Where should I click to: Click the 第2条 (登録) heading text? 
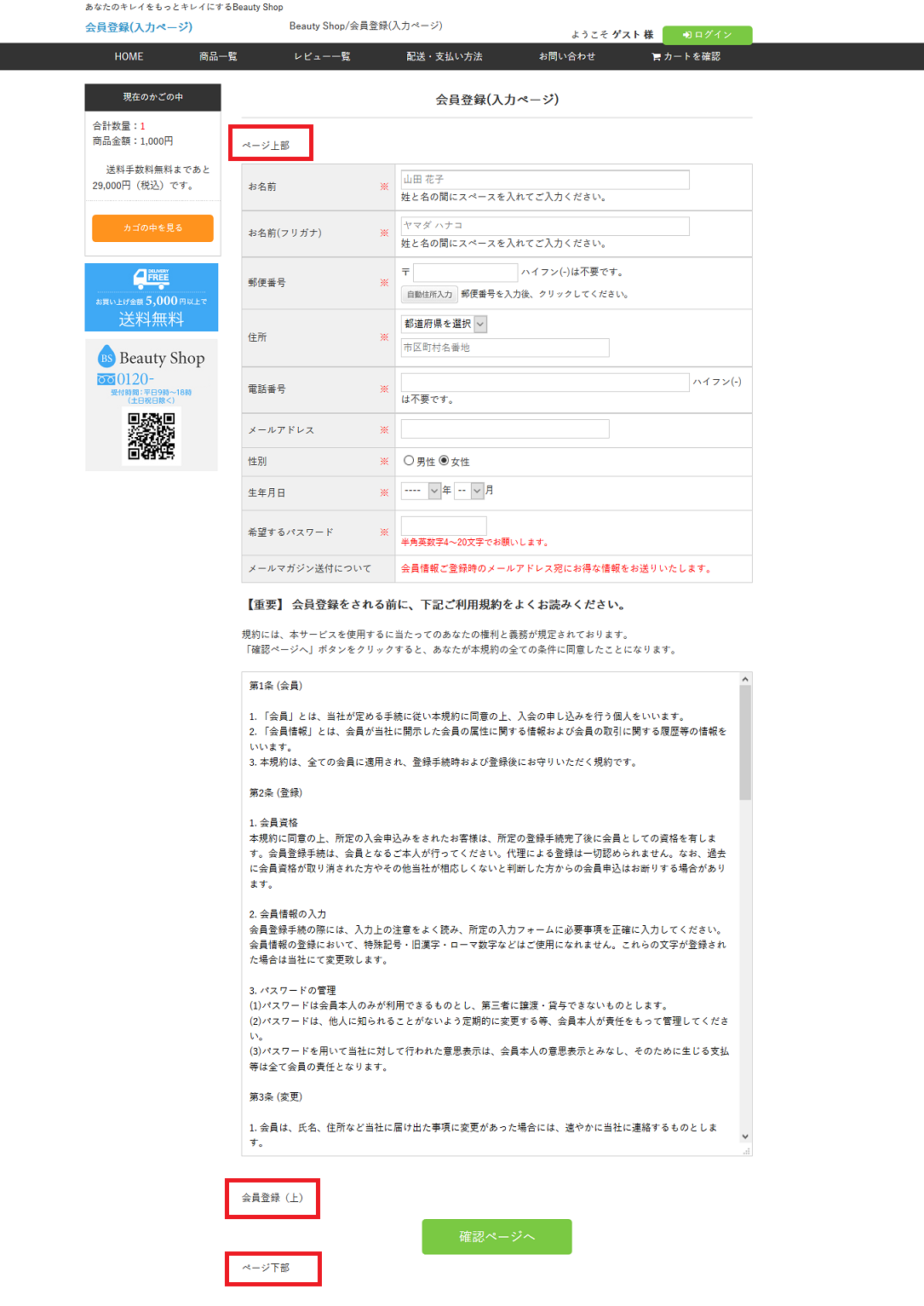click(276, 792)
